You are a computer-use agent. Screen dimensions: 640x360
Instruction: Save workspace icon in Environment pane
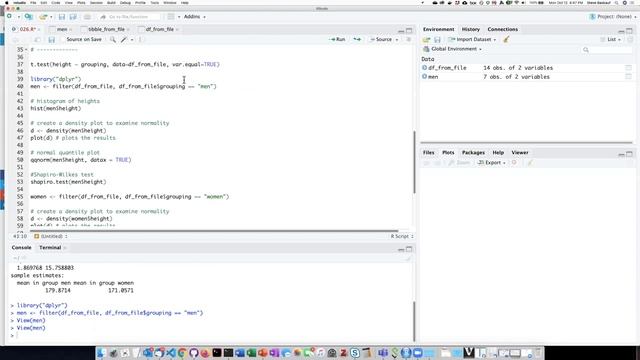[437, 40]
